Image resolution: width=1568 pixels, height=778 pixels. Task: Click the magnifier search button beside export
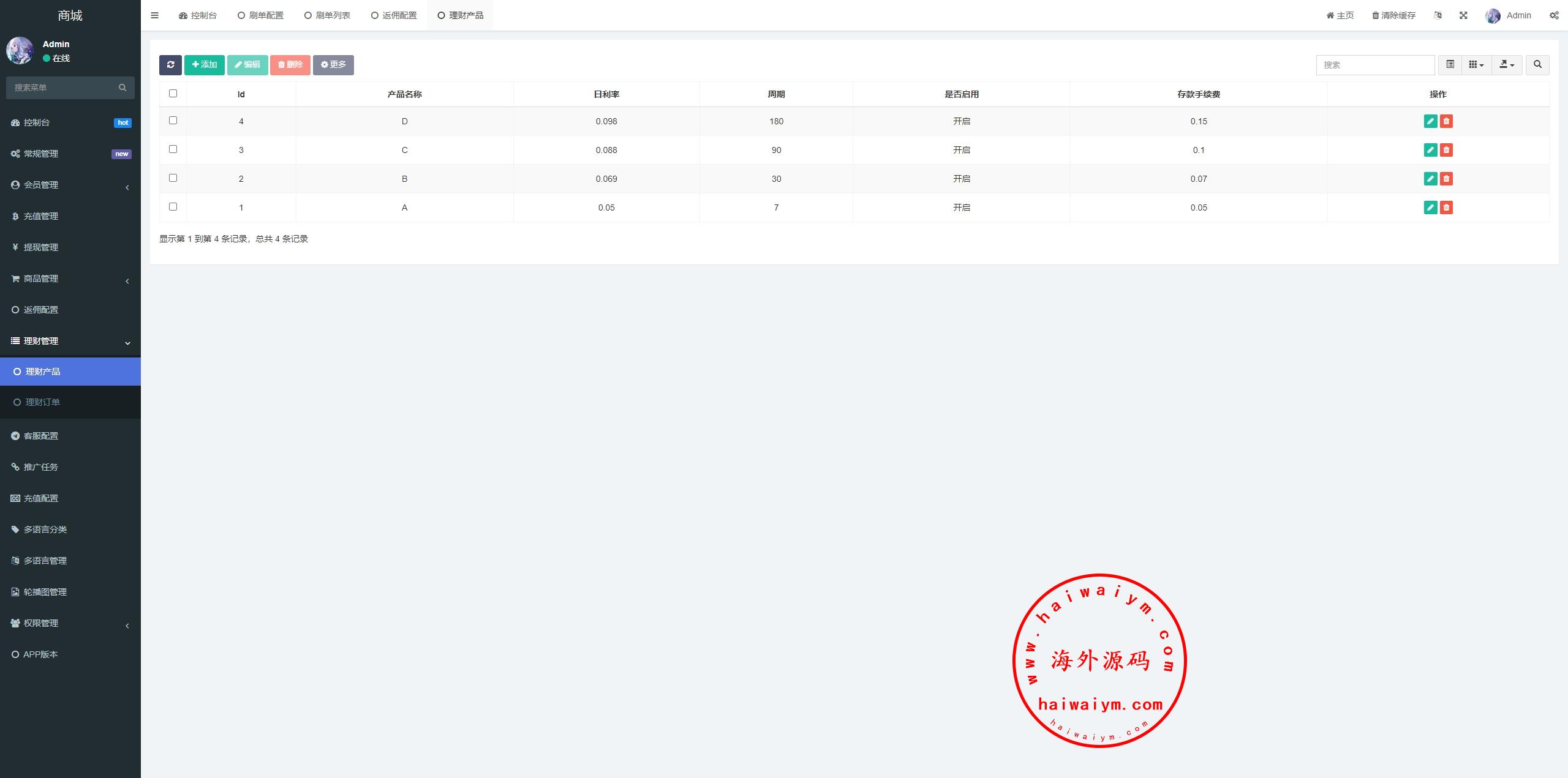coord(1537,65)
